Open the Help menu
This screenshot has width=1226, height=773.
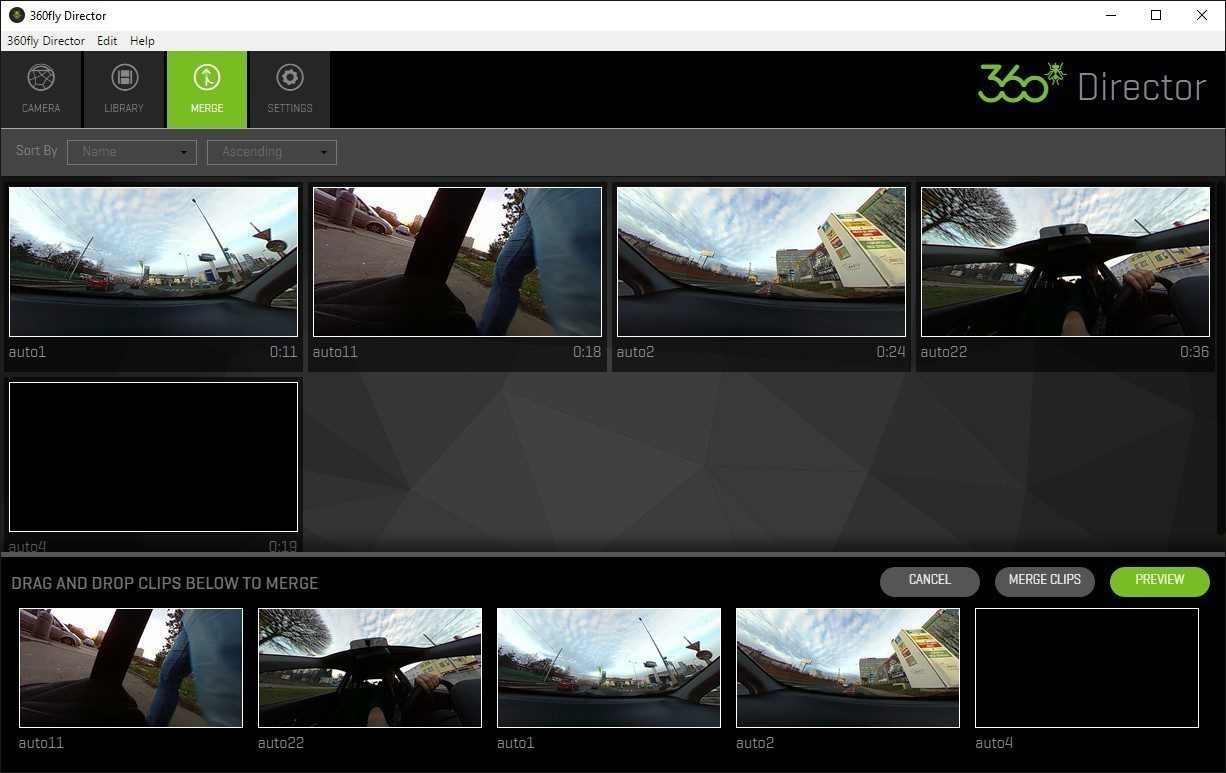click(142, 41)
